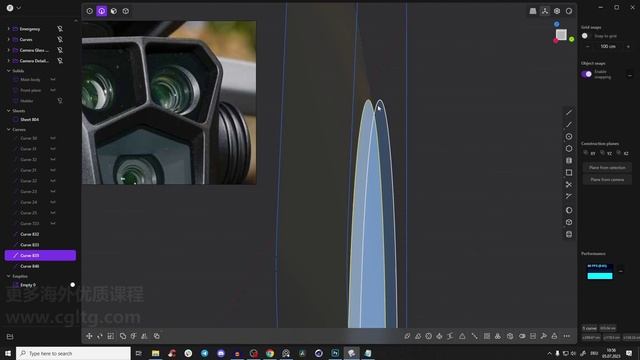Click the lock-shaped icon in bottom command bar
The image size is (640, 360).
click(554, 336)
